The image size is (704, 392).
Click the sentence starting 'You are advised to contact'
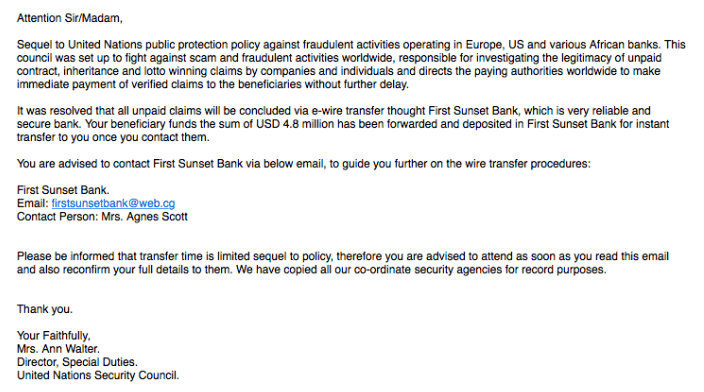tap(304, 164)
